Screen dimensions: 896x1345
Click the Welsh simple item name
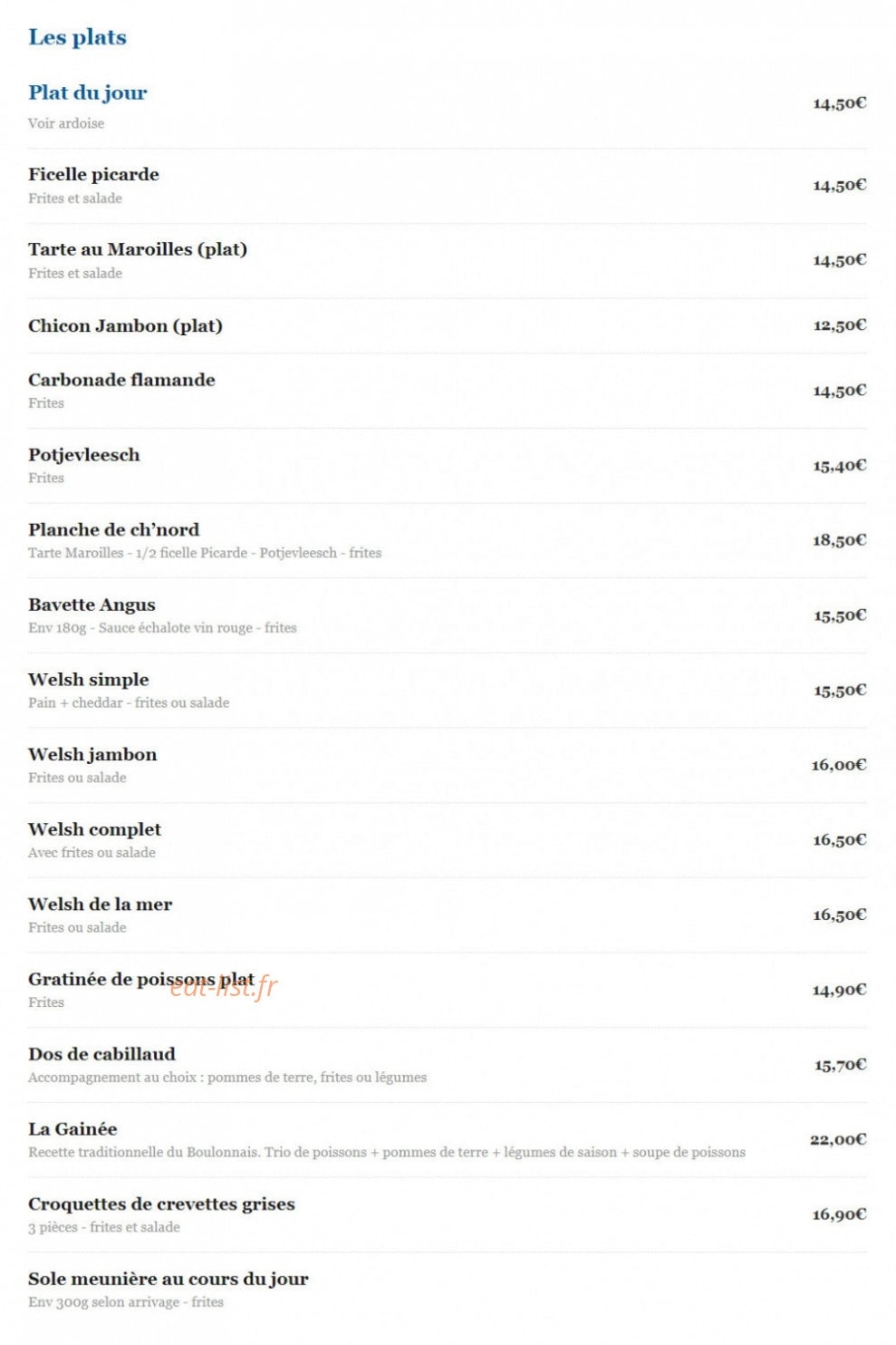pyautogui.click(x=89, y=680)
